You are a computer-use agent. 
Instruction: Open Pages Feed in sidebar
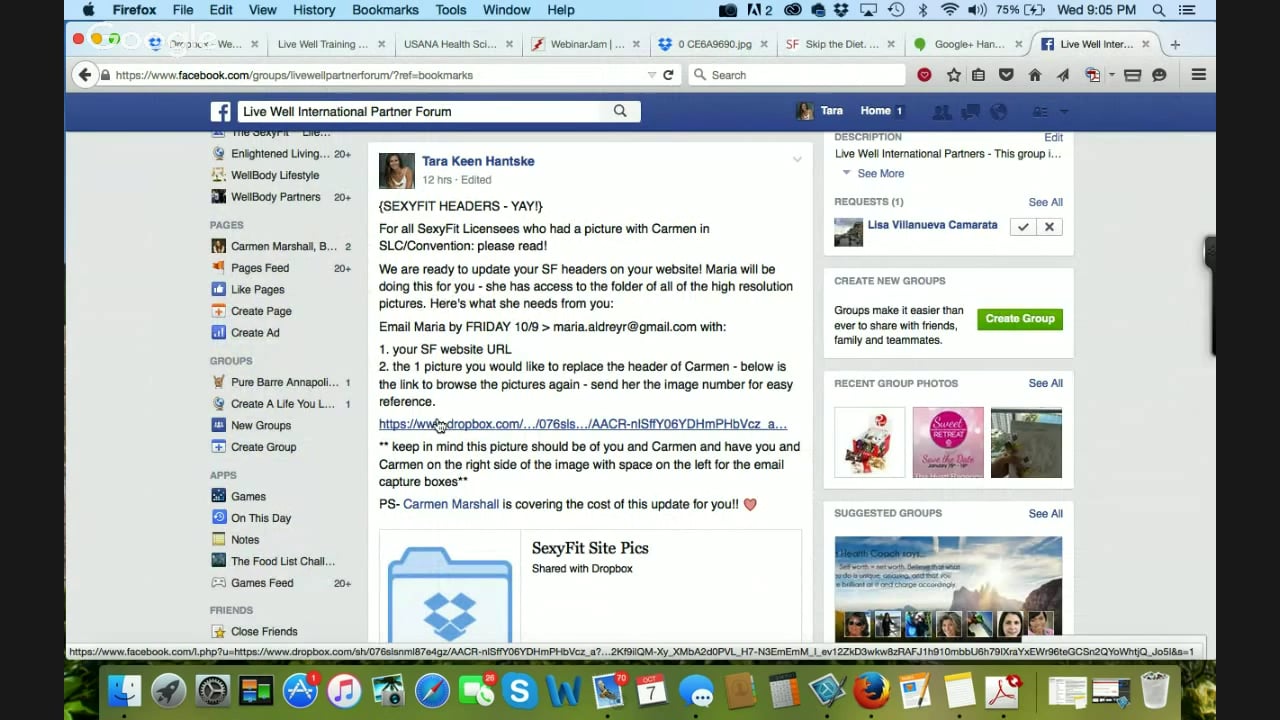[260, 268]
